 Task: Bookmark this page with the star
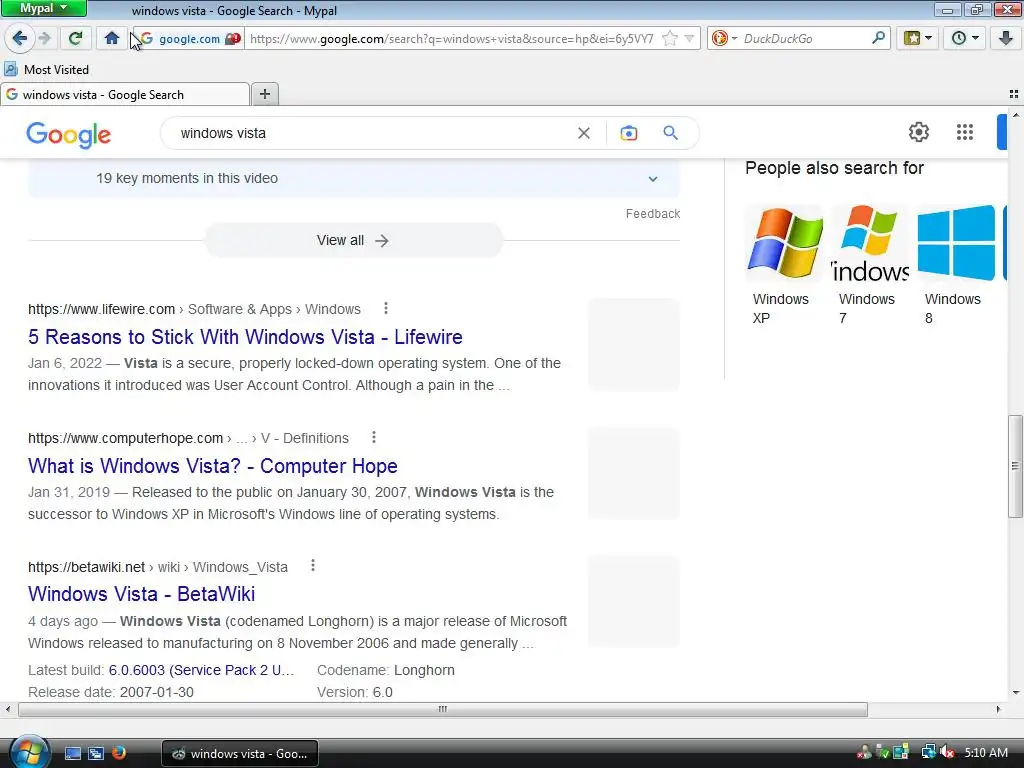669,39
